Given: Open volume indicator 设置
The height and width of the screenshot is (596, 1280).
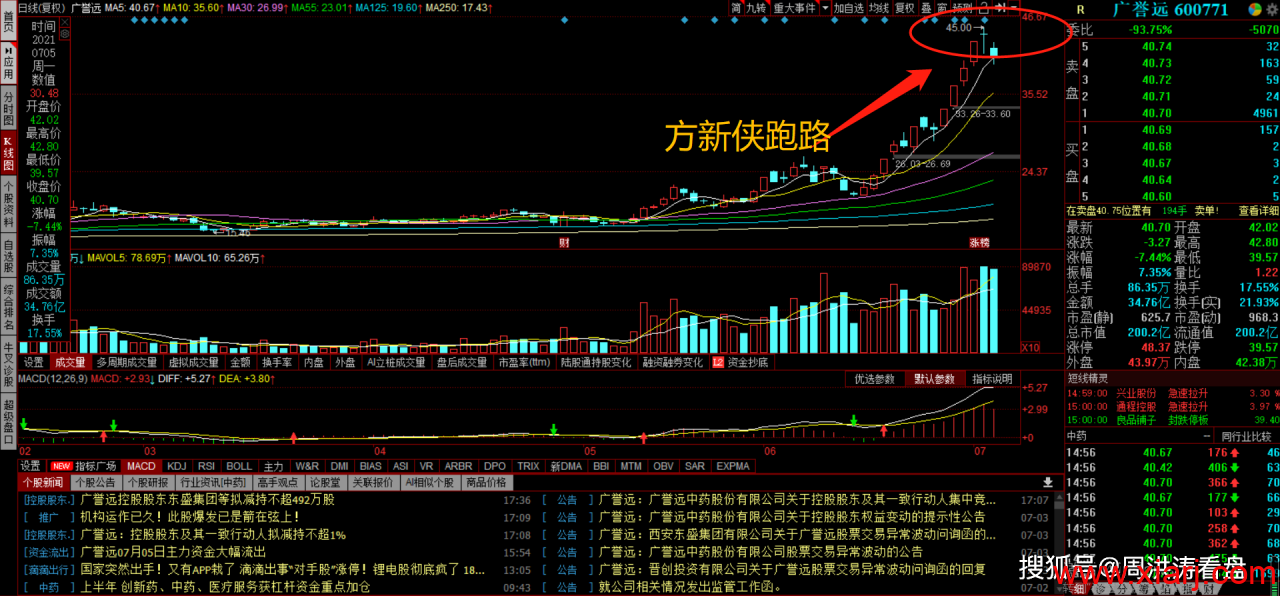Looking at the screenshot, I should (33, 362).
